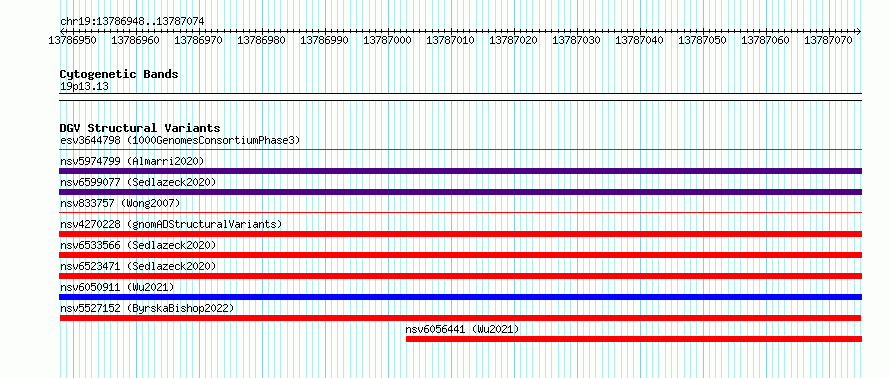
Task: Click the red nsv5527152 variant bar
Action: coord(460,318)
